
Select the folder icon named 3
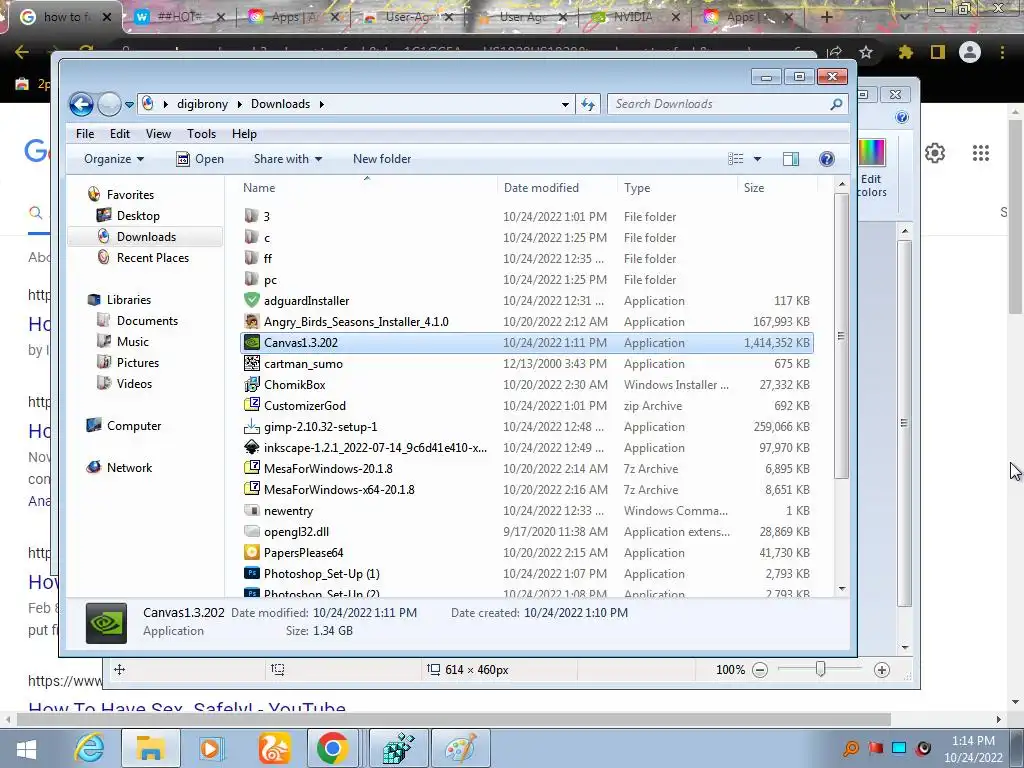[251, 216]
